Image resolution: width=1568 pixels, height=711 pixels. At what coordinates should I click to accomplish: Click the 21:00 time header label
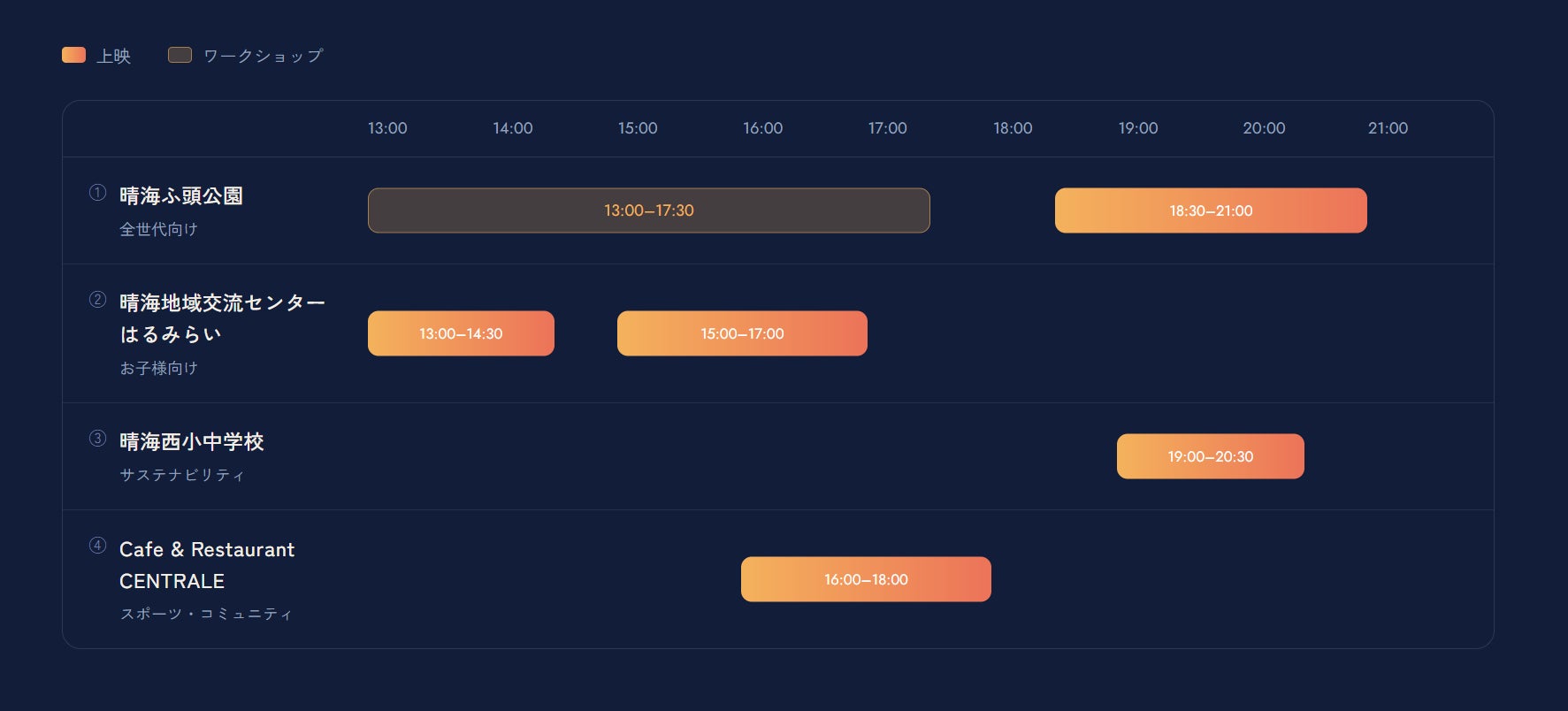click(x=1388, y=128)
